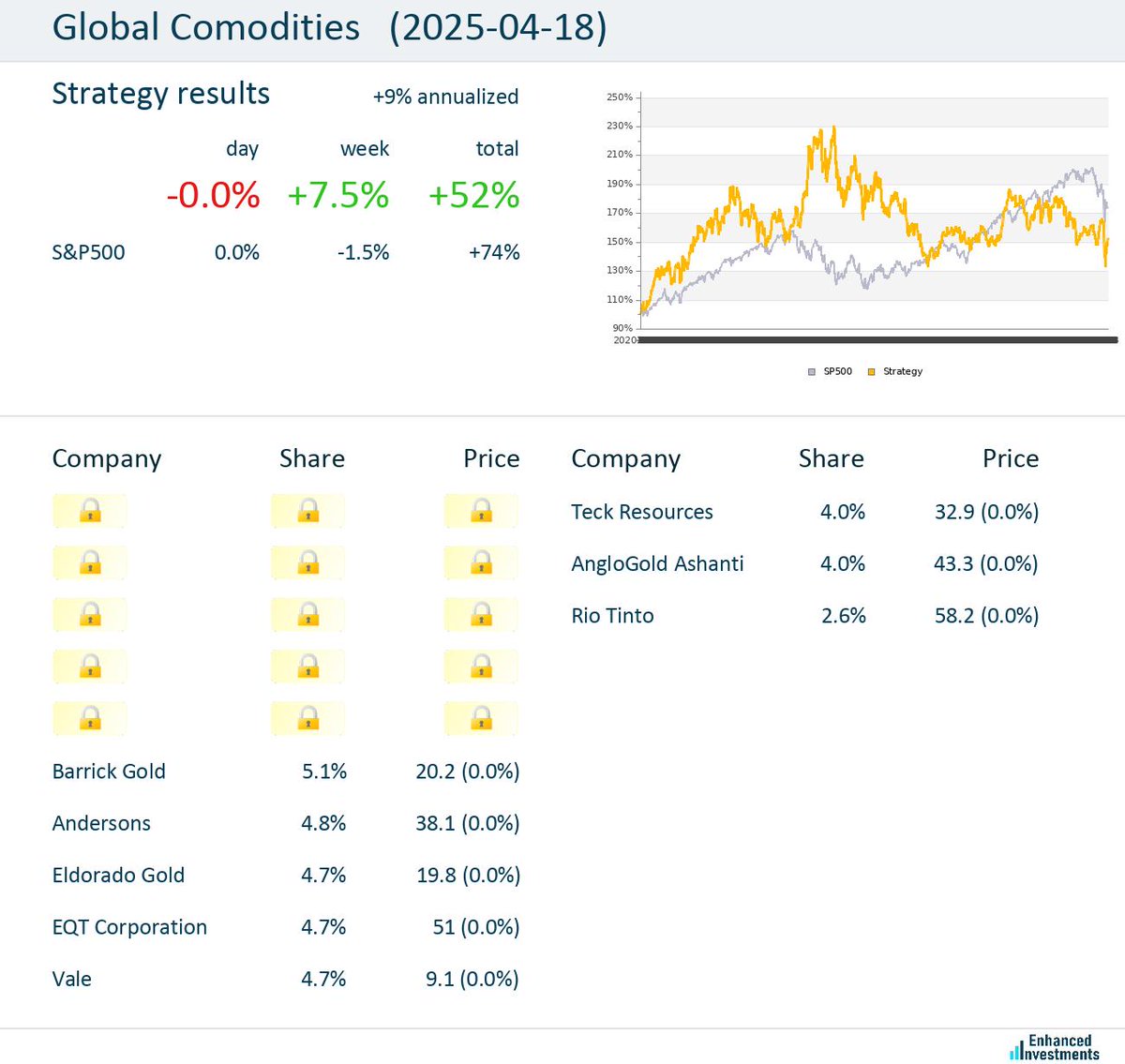This screenshot has height=1064, width=1125.
Task: Select the Rio Tinto company name
Action: (612, 616)
